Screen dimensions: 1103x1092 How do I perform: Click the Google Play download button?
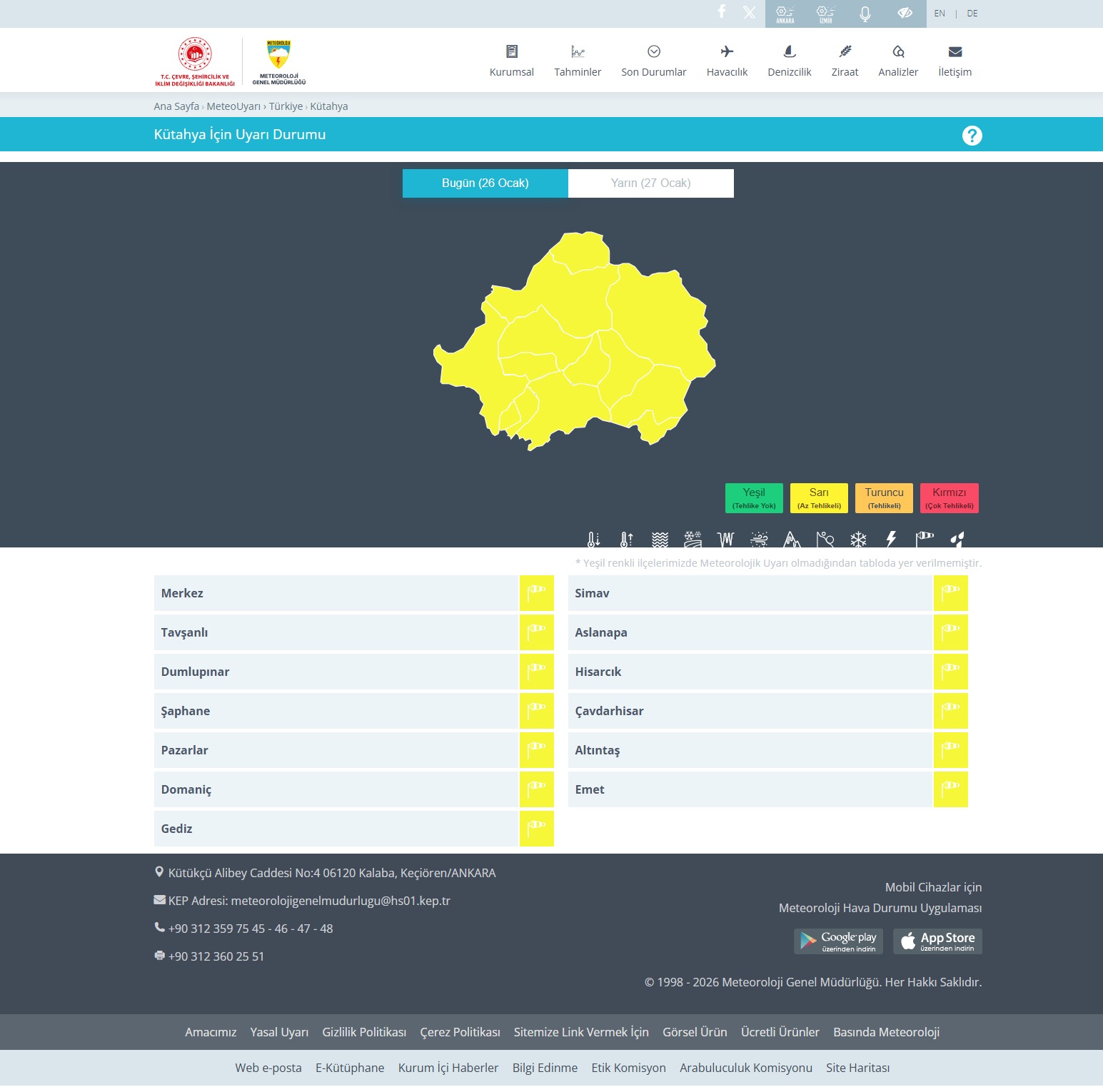(x=838, y=941)
